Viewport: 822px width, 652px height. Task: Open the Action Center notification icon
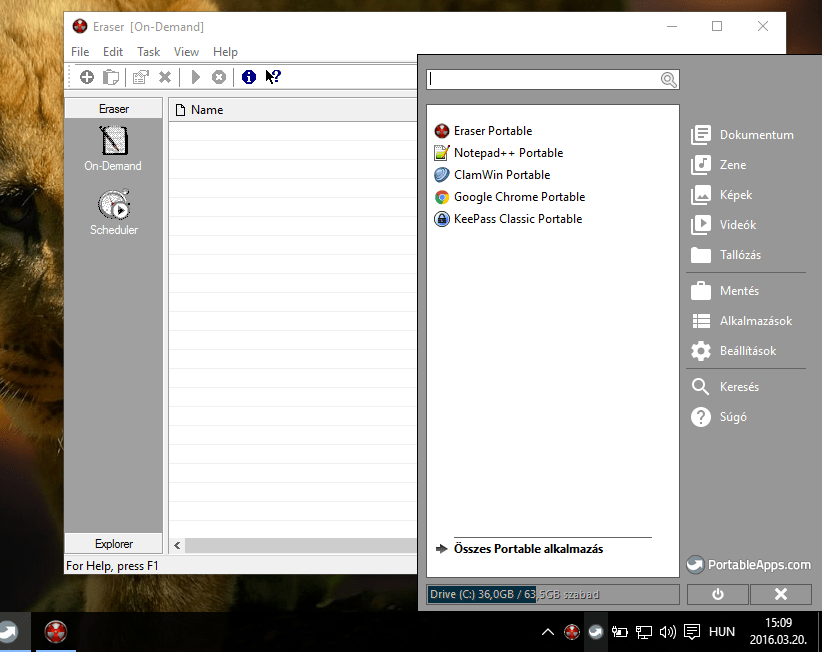[692, 632]
